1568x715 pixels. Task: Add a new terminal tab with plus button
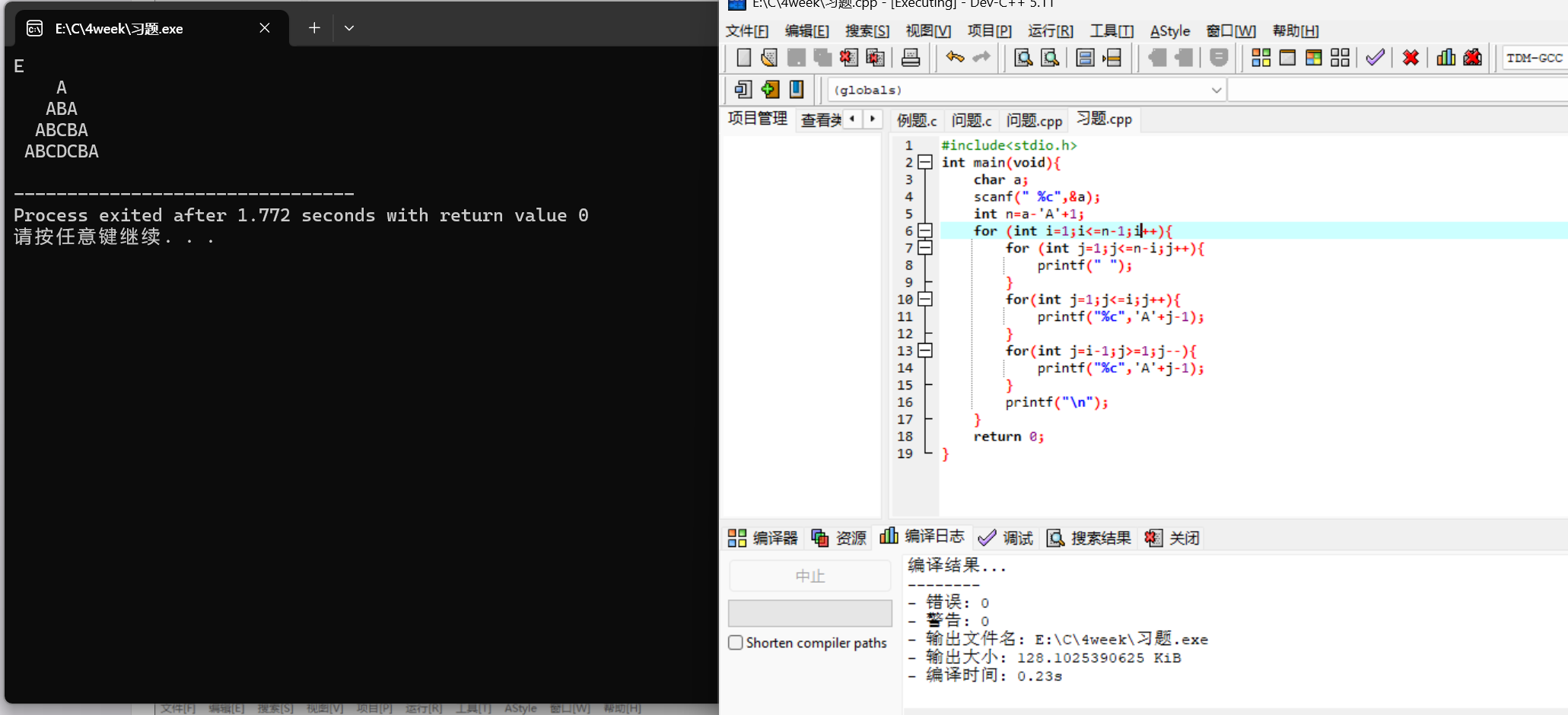[314, 28]
